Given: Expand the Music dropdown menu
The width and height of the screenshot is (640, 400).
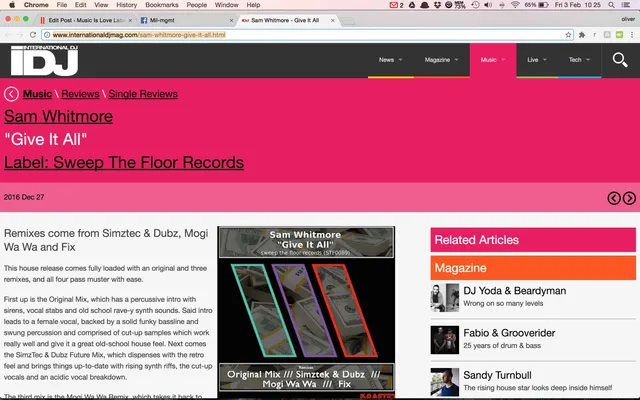Looking at the screenshot, I should tap(493, 60).
